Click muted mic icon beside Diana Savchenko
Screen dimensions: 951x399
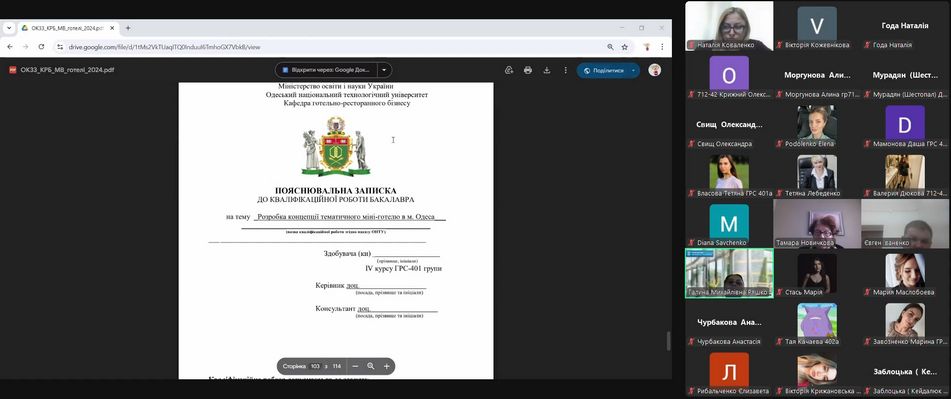click(x=692, y=243)
